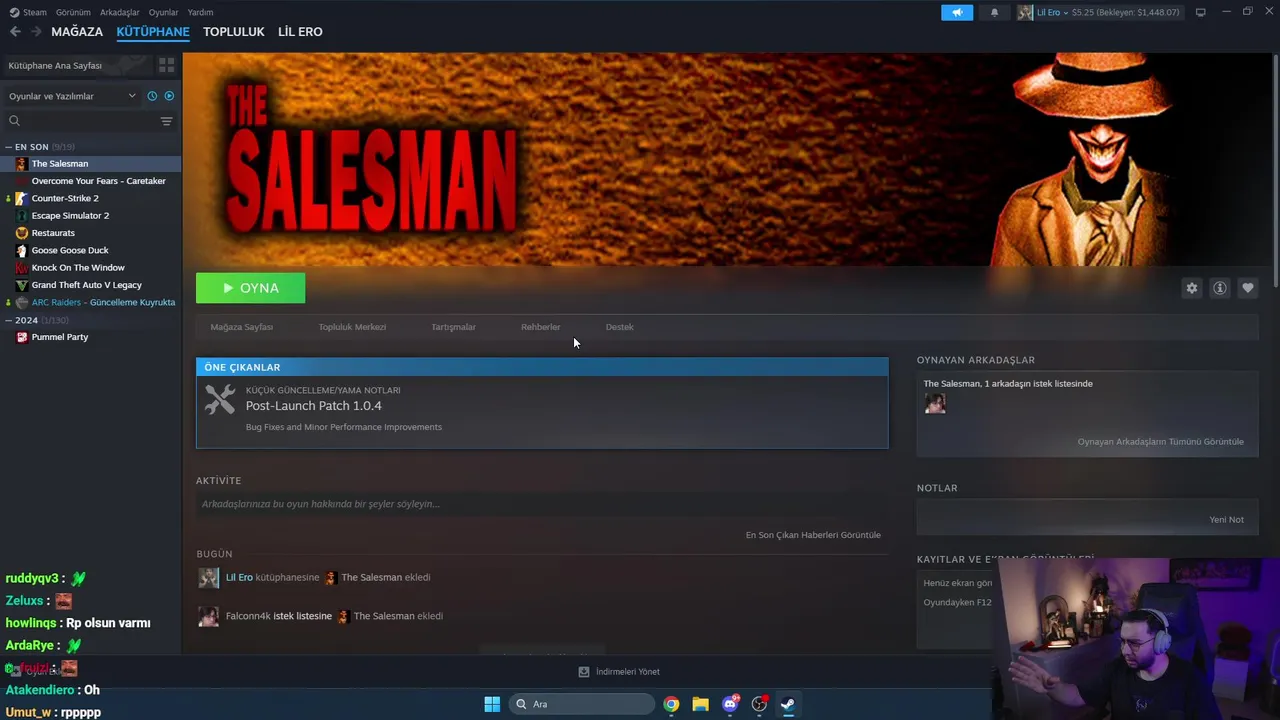Open Discord from taskbar

[730, 704]
